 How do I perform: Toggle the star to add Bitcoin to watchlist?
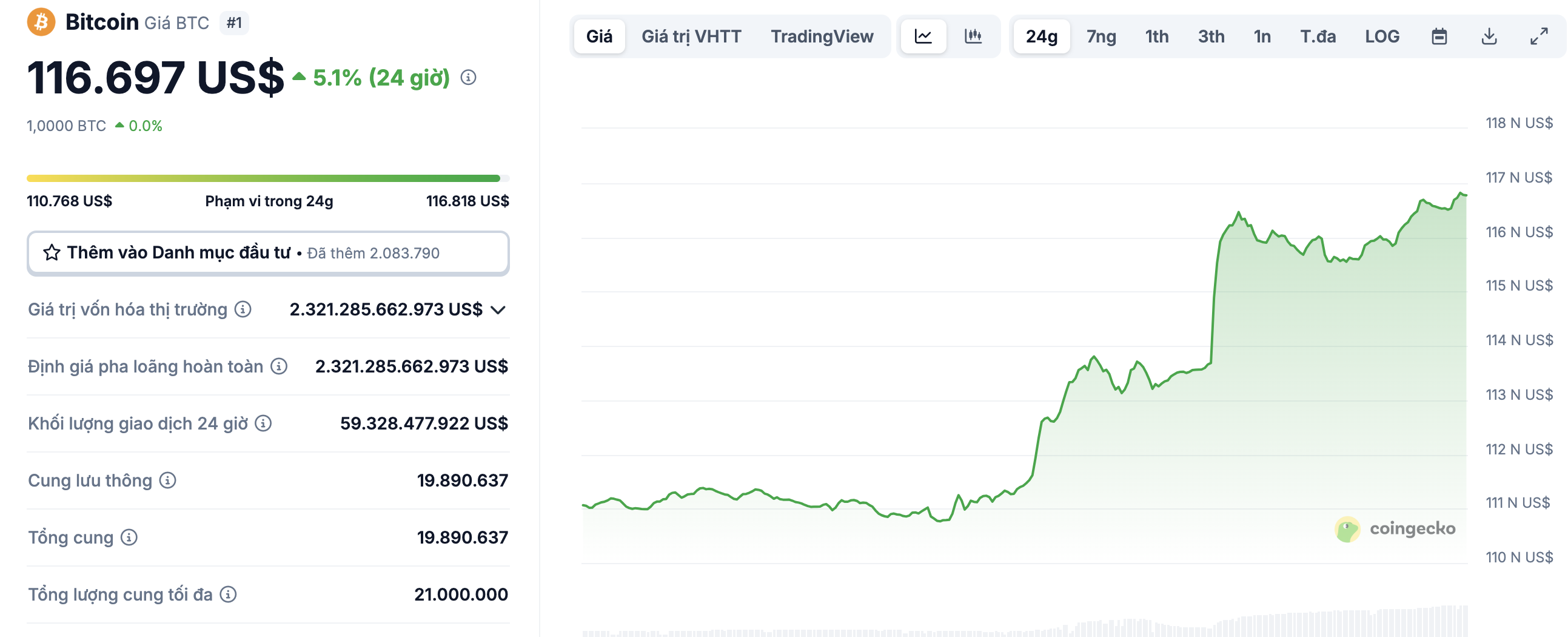[x=51, y=252]
